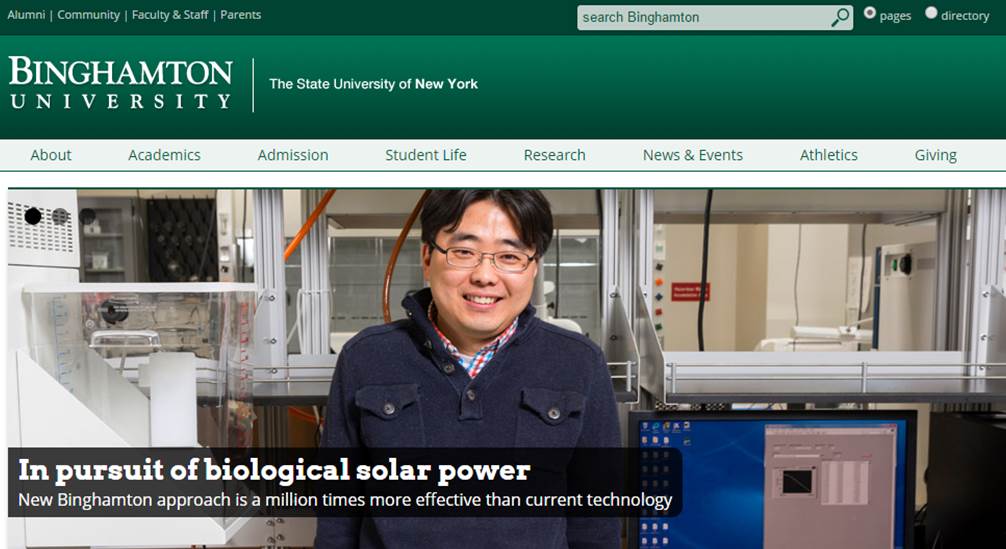Click the Binghamton University logo
1006x549 pixels.
[x=120, y=84]
